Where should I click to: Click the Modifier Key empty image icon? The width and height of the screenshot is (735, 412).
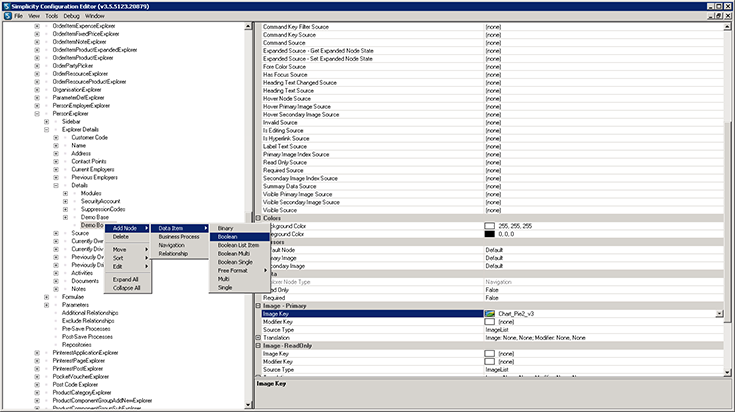click(x=490, y=322)
